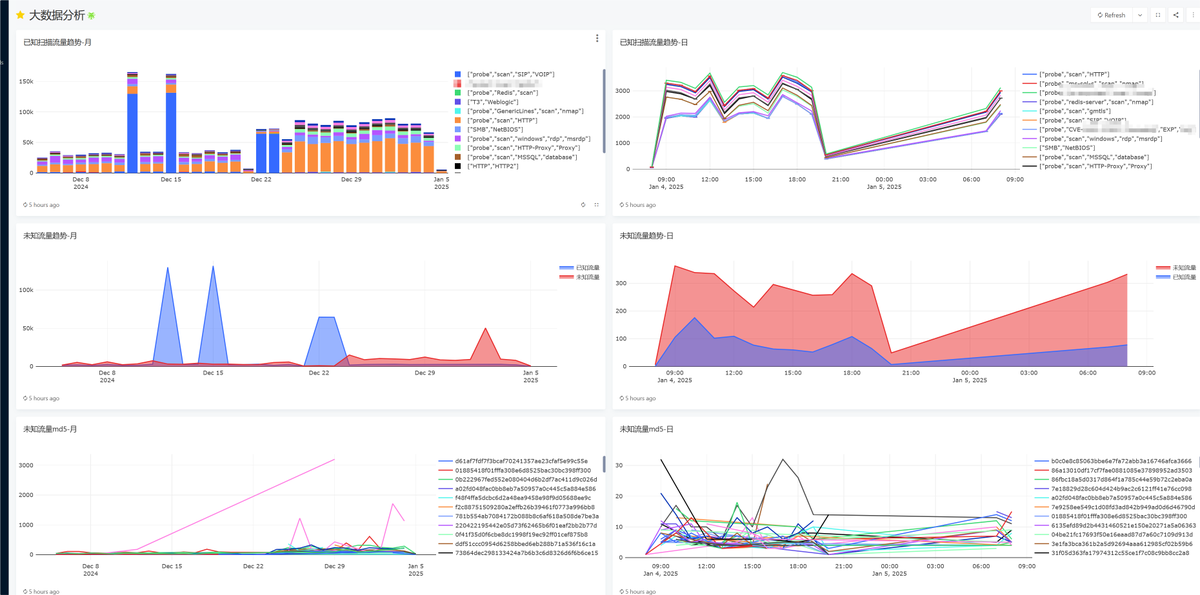Click "5 hours ago" under 未知流量趋势-月 chart
Image resolution: width=1200 pixels, height=595 pixels.
pos(44,398)
